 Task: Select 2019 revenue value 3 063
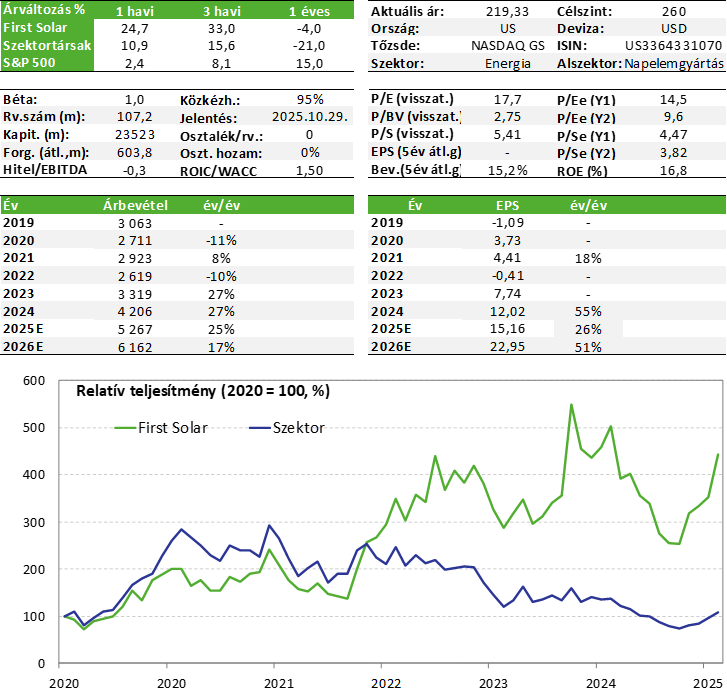[x=134, y=223]
